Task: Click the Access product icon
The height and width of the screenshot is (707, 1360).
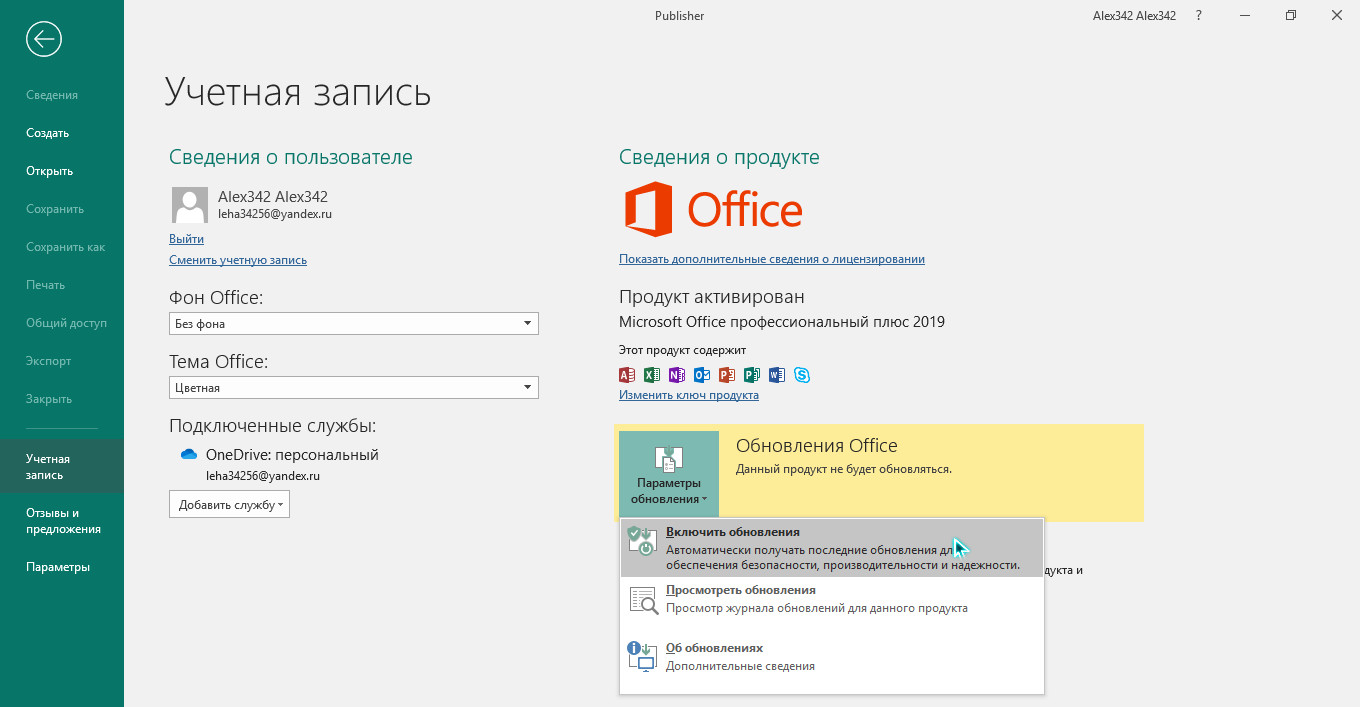Action: click(x=627, y=375)
